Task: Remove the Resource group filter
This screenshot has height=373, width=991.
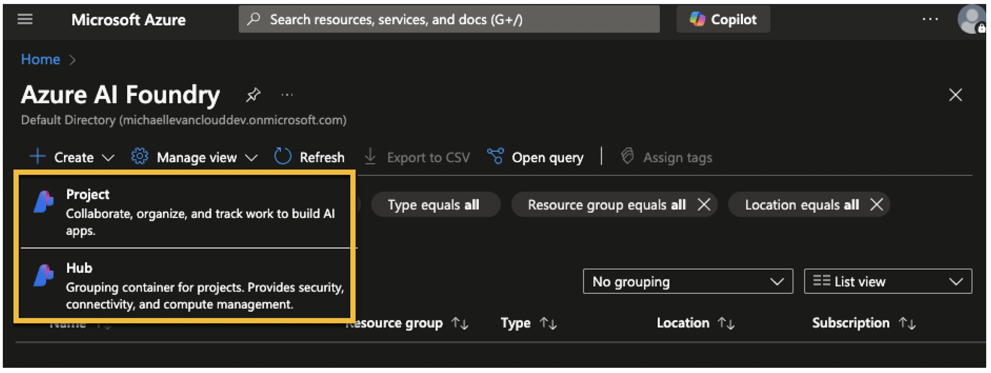Action: (x=703, y=205)
